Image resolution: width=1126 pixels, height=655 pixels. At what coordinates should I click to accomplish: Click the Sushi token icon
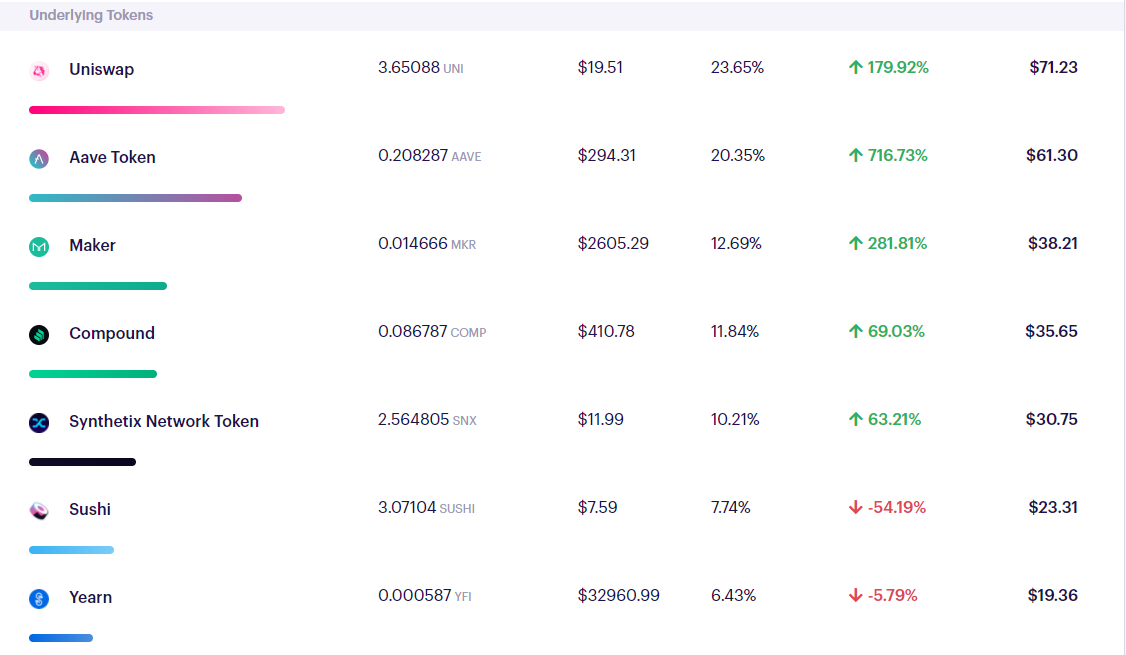[x=39, y=511]
